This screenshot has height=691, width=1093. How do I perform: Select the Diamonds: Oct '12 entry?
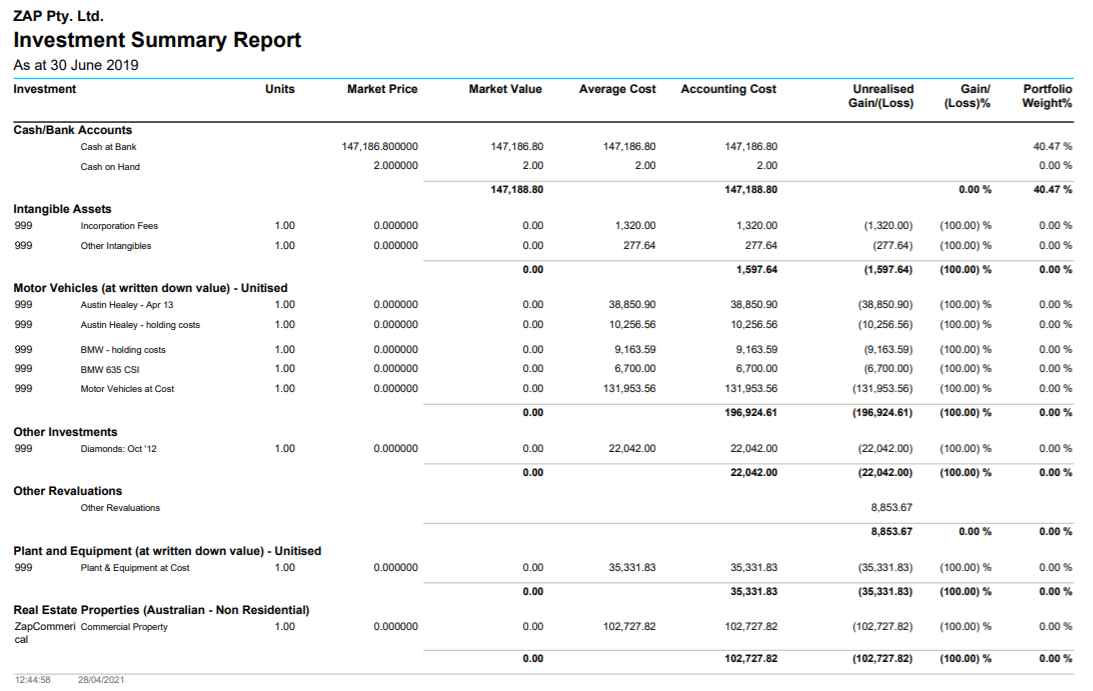(x=118, y=449)
